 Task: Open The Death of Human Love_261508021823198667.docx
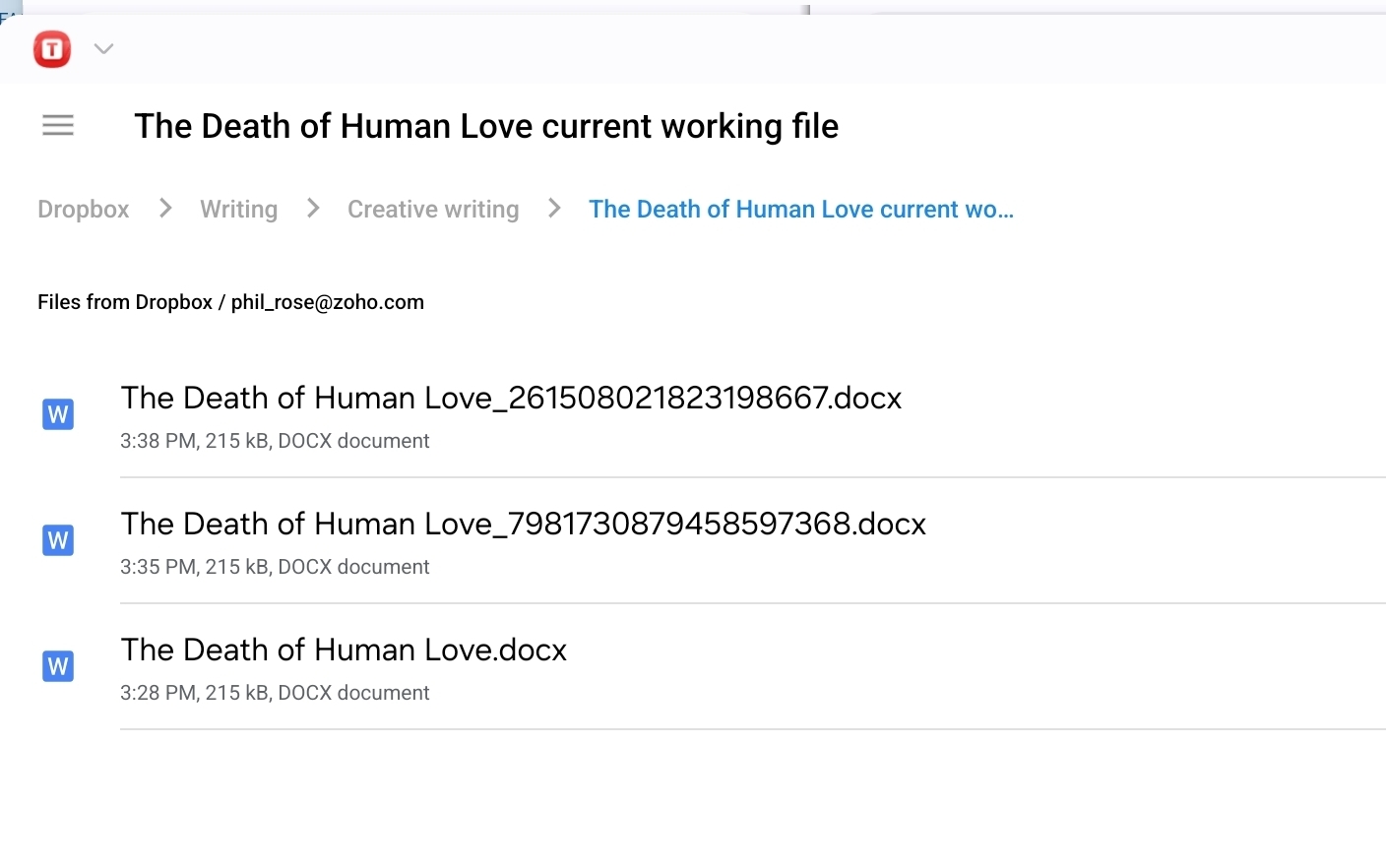tap(511, 398)
